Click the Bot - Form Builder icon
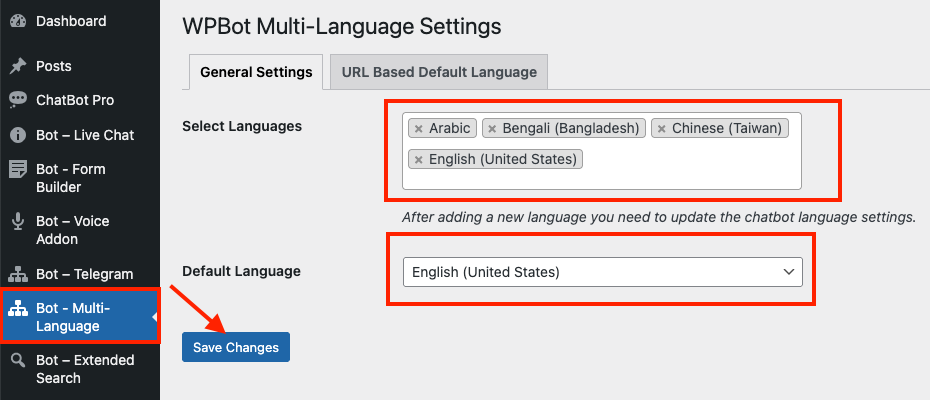930x400 pixels. [18, 170]
